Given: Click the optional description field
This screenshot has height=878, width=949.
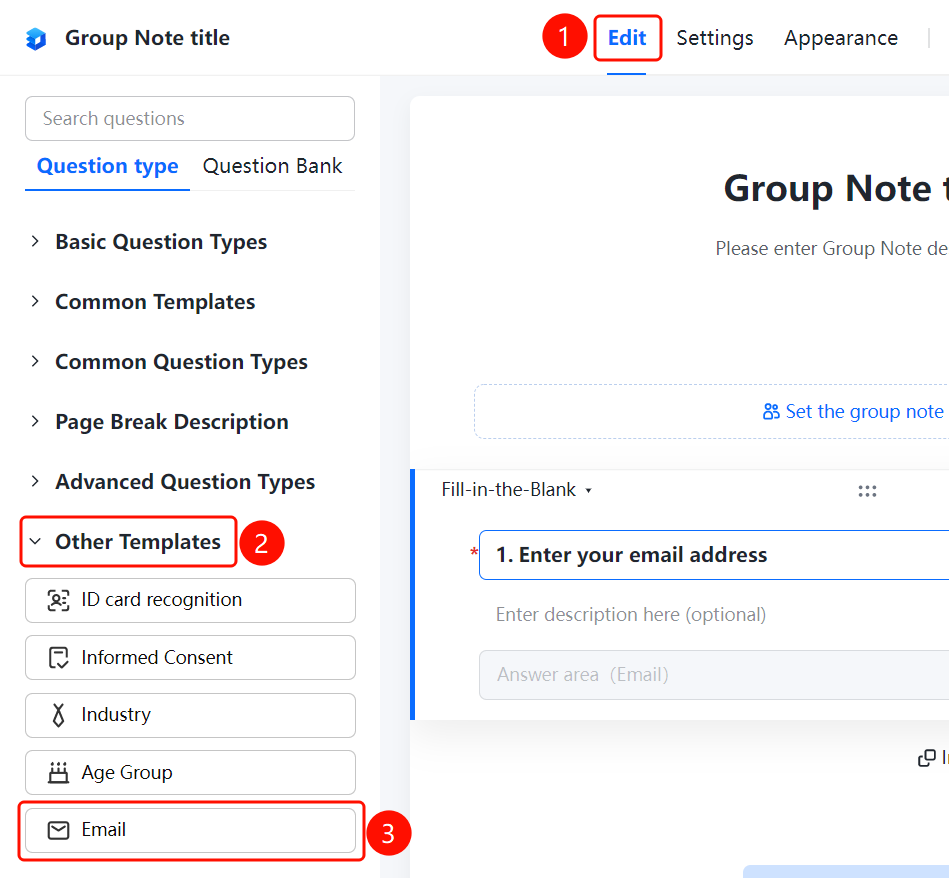Looking at the screenshot, I should (631, 615).
